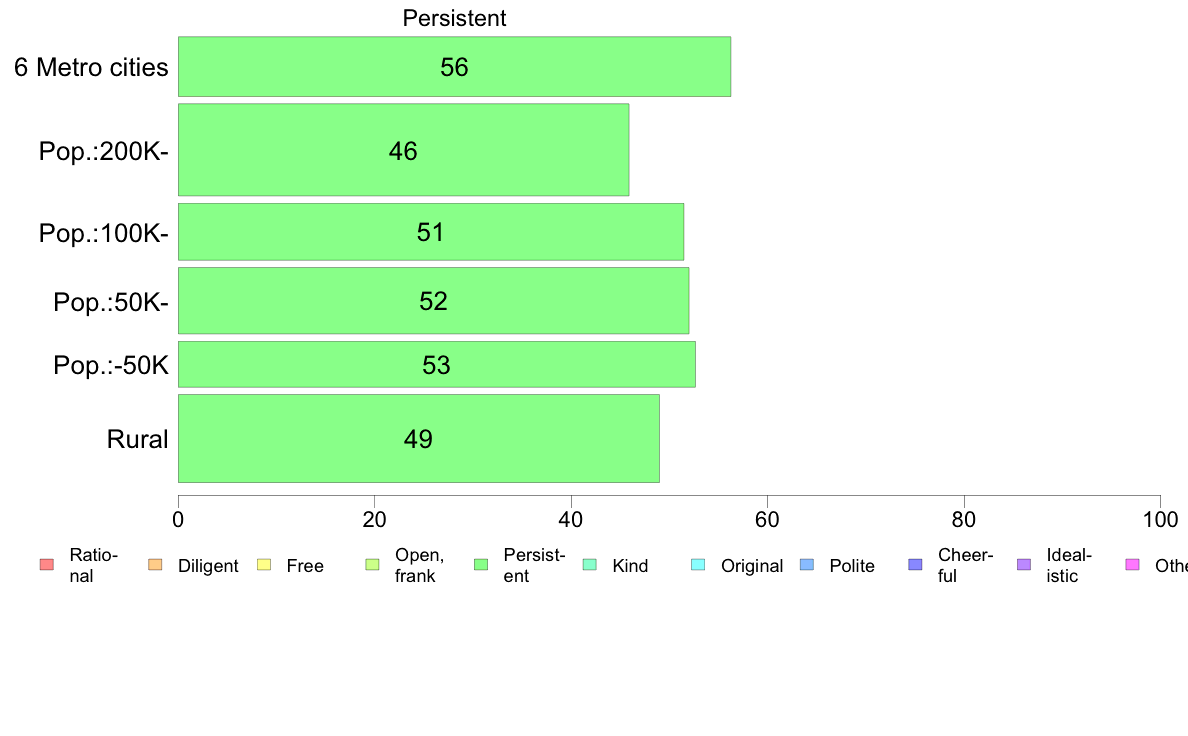
Task: Select the Persistent legend green swatch
Action: 481,565
